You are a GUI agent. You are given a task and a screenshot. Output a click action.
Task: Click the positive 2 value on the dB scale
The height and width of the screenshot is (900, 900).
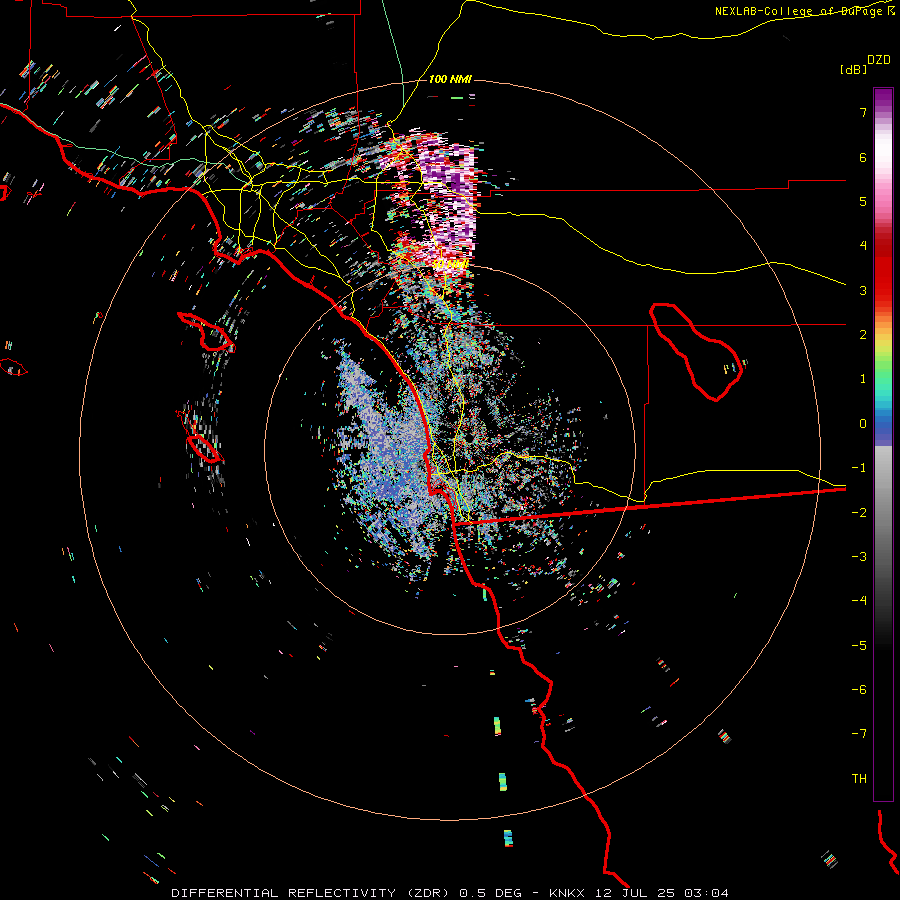pyautogui.click(x=863, y=335)
